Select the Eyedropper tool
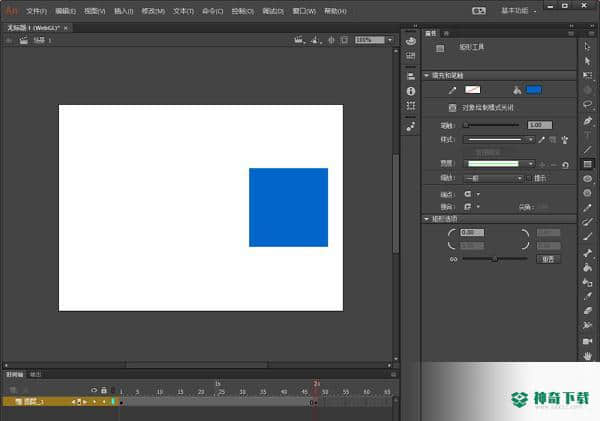This screenshot has width=600, height=421. (587, 297)
